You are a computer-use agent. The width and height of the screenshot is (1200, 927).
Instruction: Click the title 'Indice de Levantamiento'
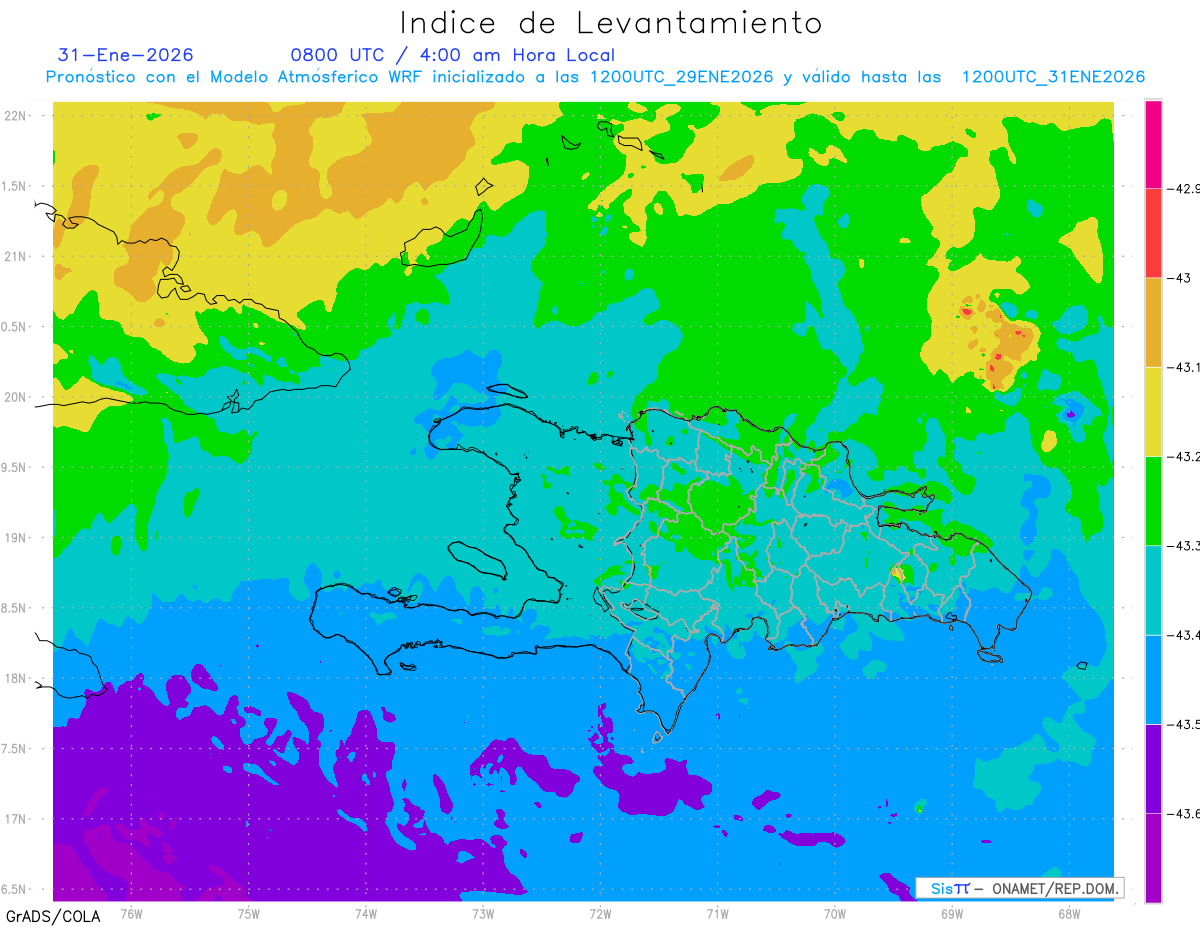tap(611, 23)
